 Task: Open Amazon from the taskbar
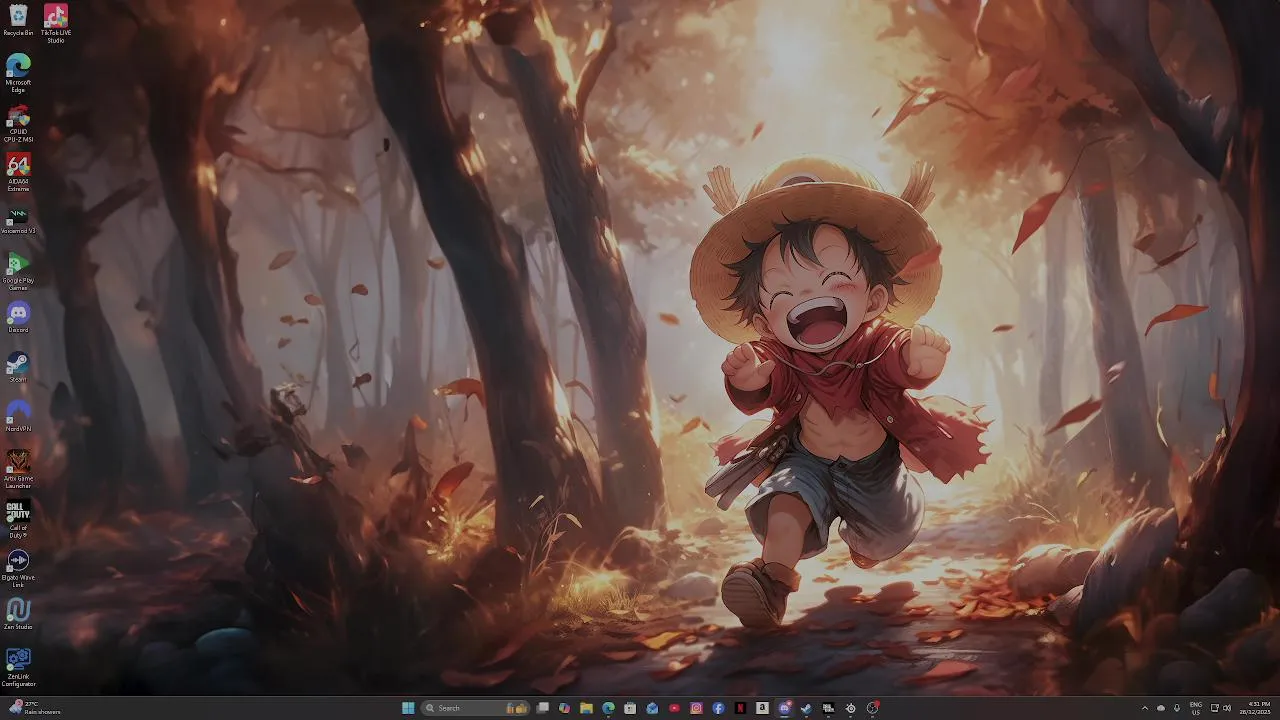[762, 708]
